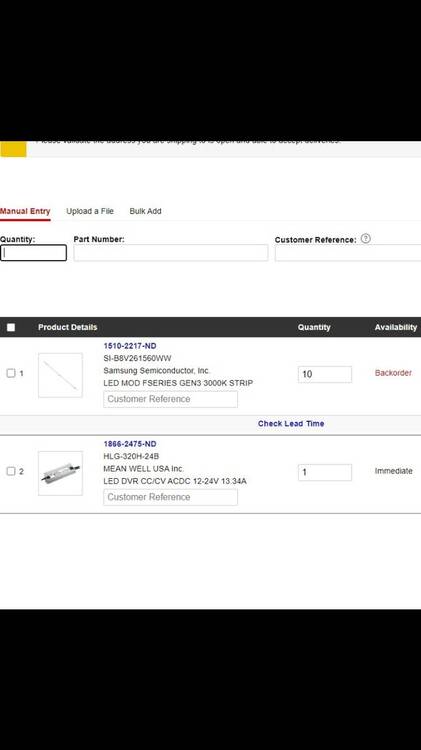Open part link 1510-2217-ND
Screen dimensions: 421x750
point(130,346)
